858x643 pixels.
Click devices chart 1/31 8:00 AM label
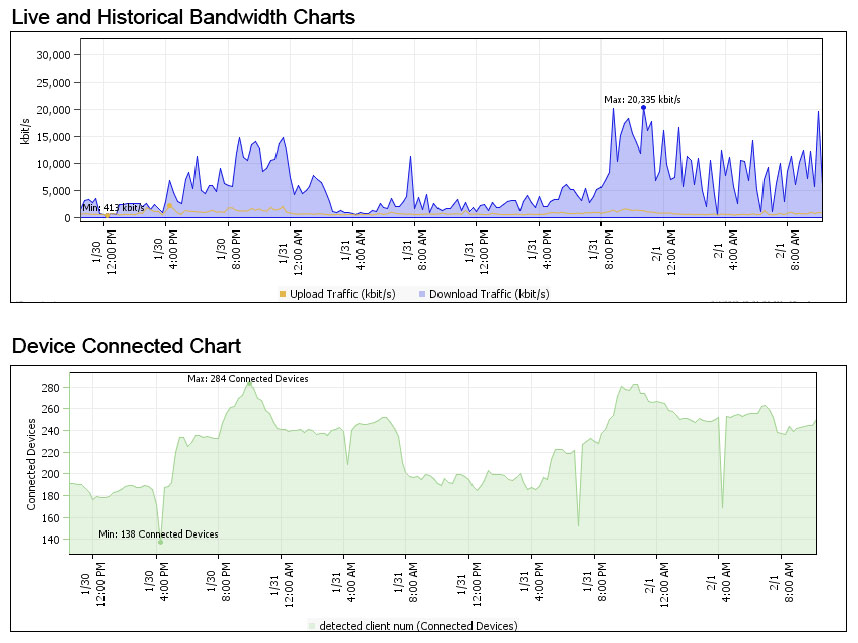click(x=405, y=582)
